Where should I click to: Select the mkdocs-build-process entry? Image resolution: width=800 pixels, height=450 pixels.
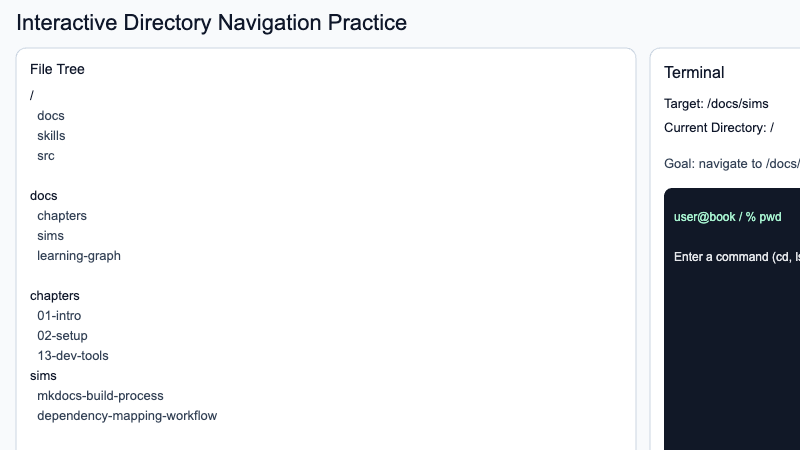[x=100, y=396]
